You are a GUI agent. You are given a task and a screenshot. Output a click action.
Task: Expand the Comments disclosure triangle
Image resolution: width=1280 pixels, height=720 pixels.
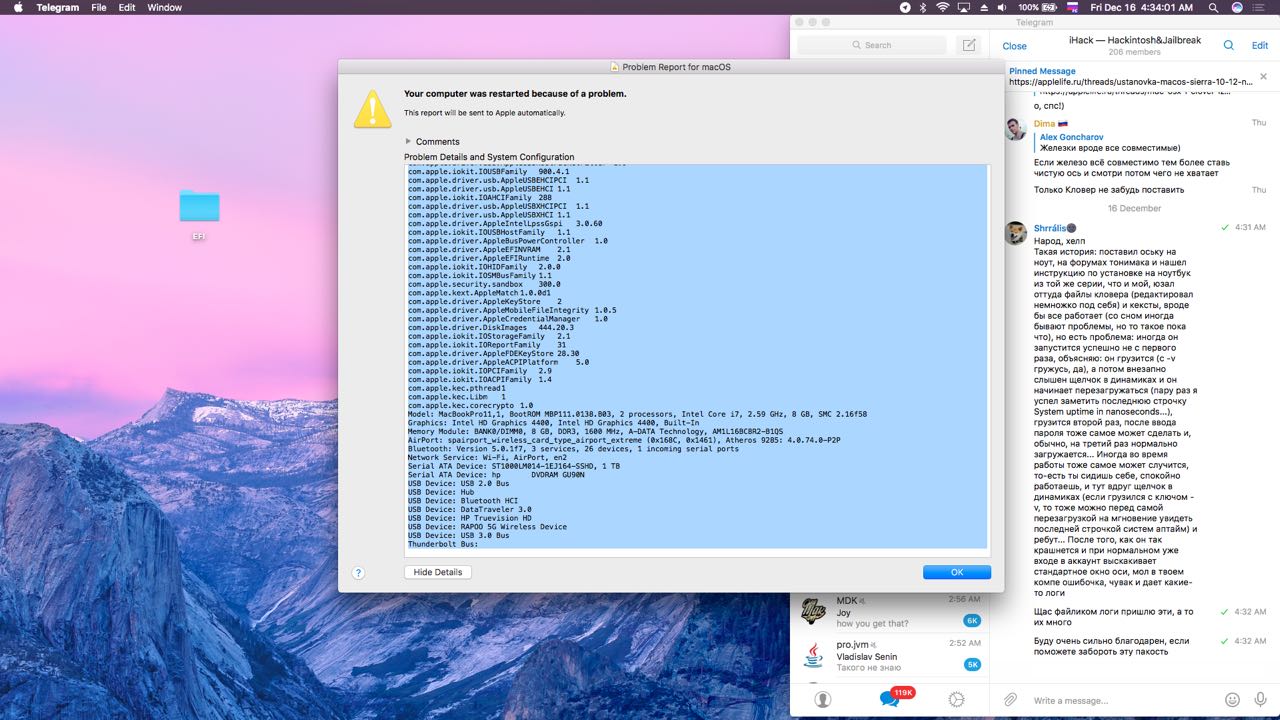click(x=408, y=142)
